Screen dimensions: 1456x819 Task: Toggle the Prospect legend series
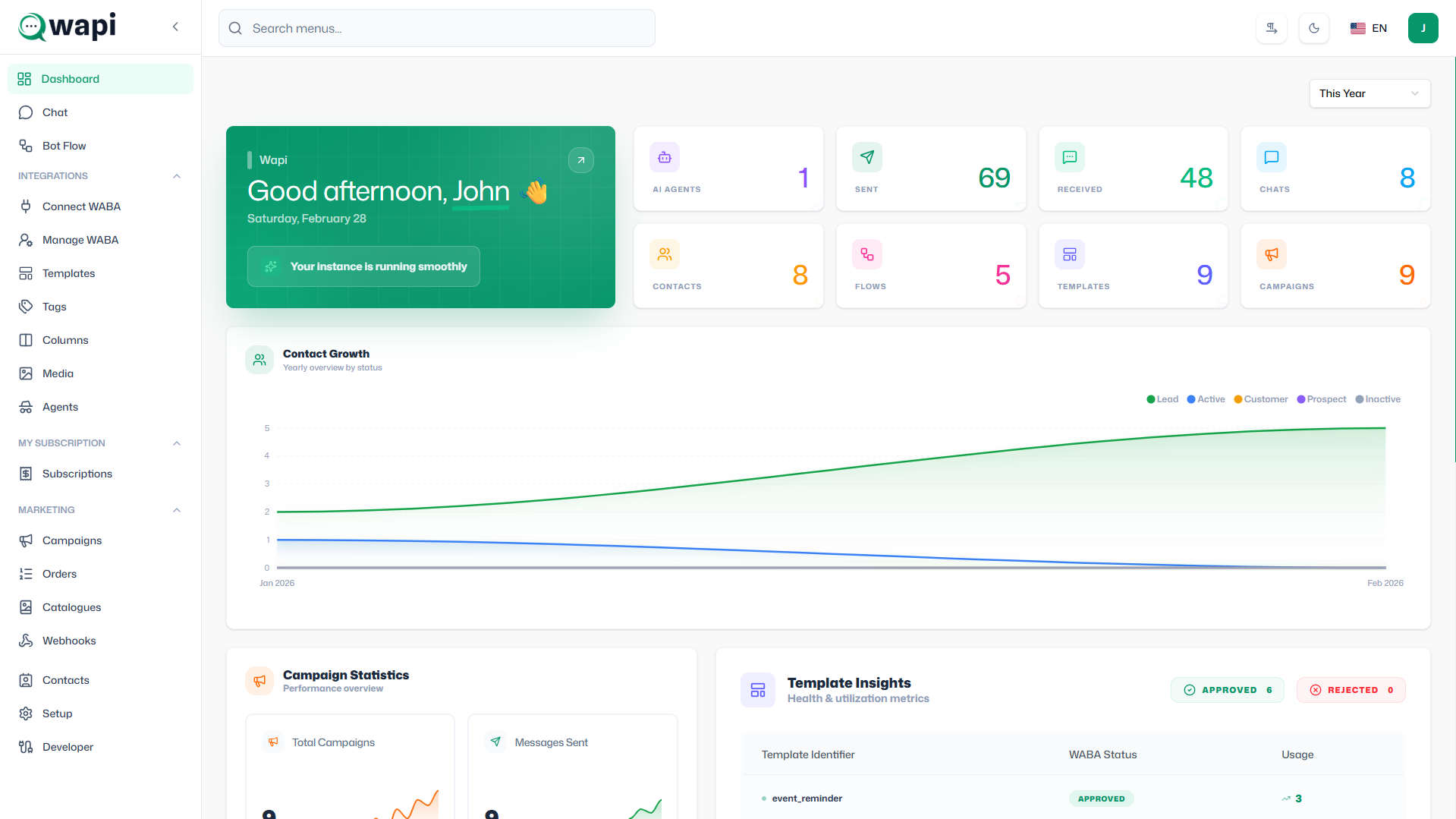pyautogui.click(x=1322, y=399)
